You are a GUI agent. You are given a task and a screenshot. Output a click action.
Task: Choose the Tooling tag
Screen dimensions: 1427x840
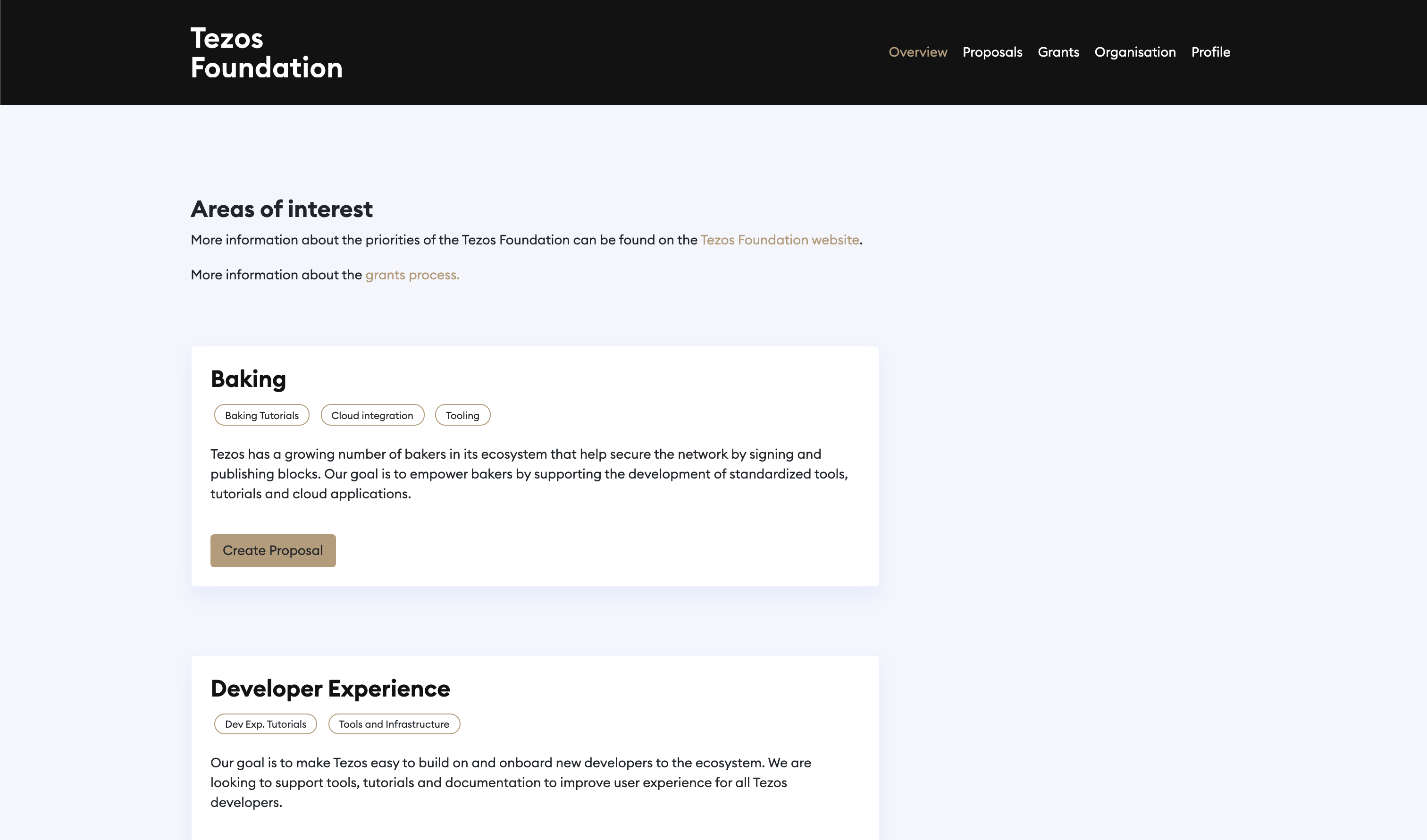coord(462,415)
